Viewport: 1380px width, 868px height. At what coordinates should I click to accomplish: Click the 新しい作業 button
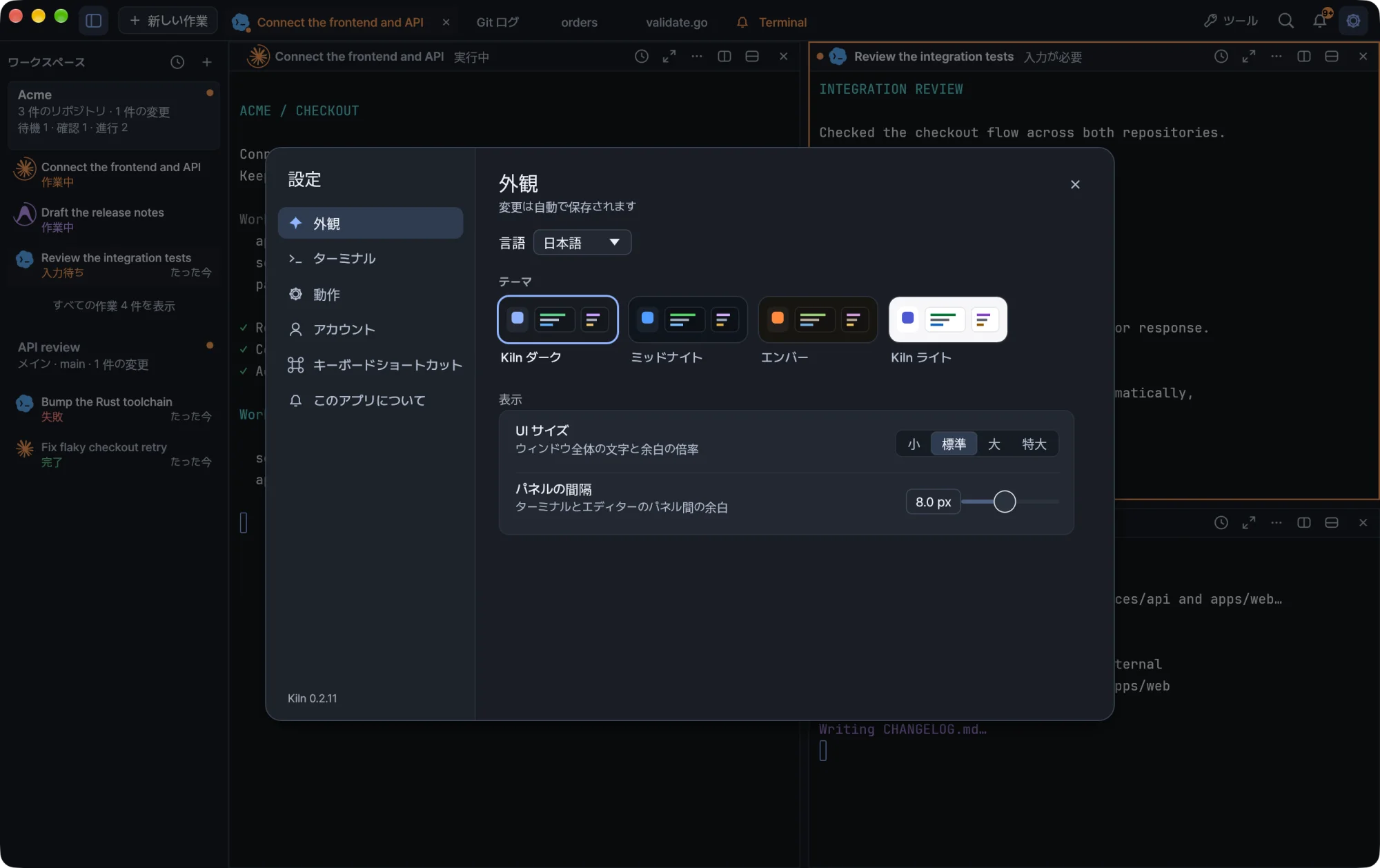[168, 21]
